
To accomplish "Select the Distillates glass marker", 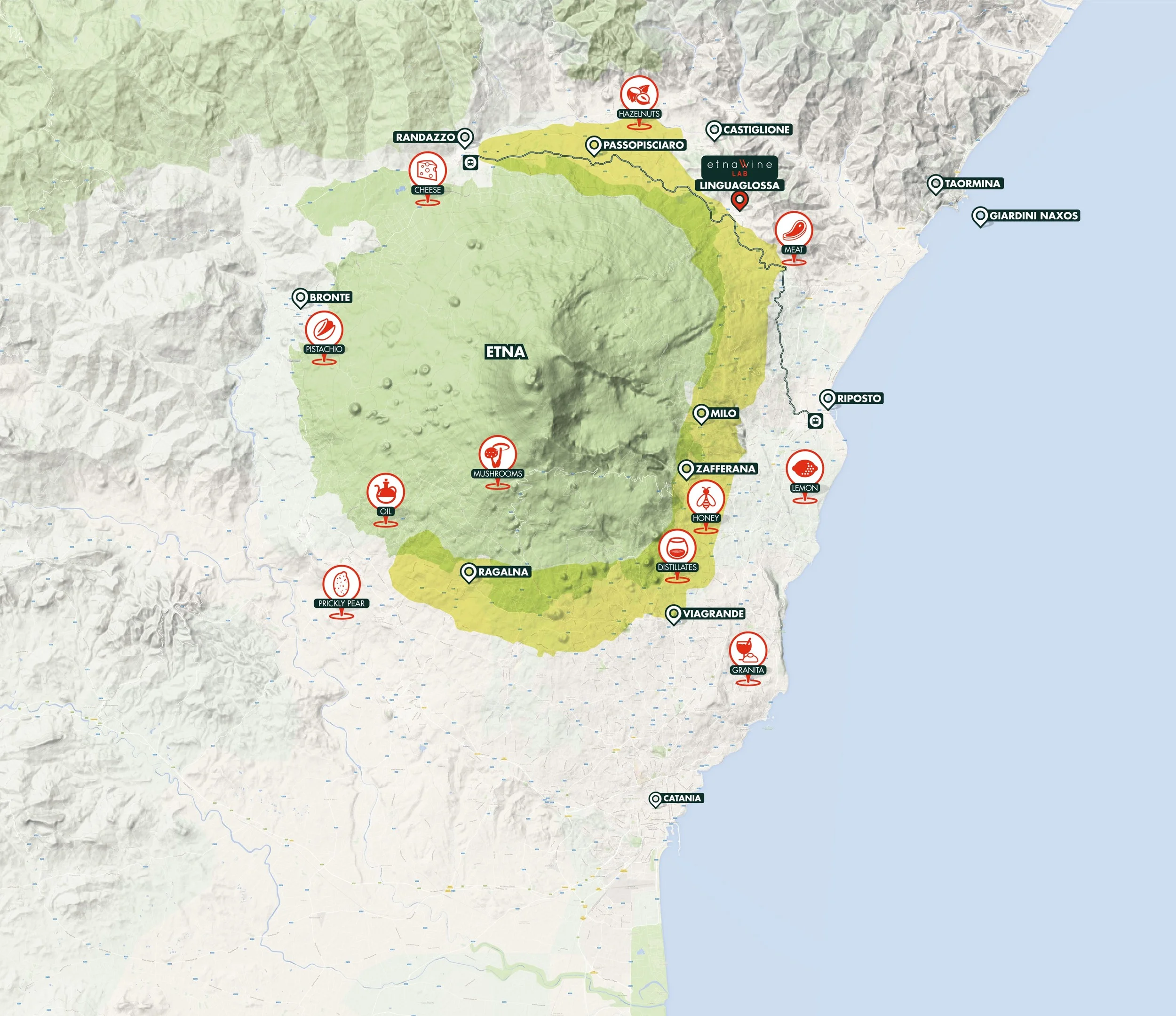I will tap(677, 549).
